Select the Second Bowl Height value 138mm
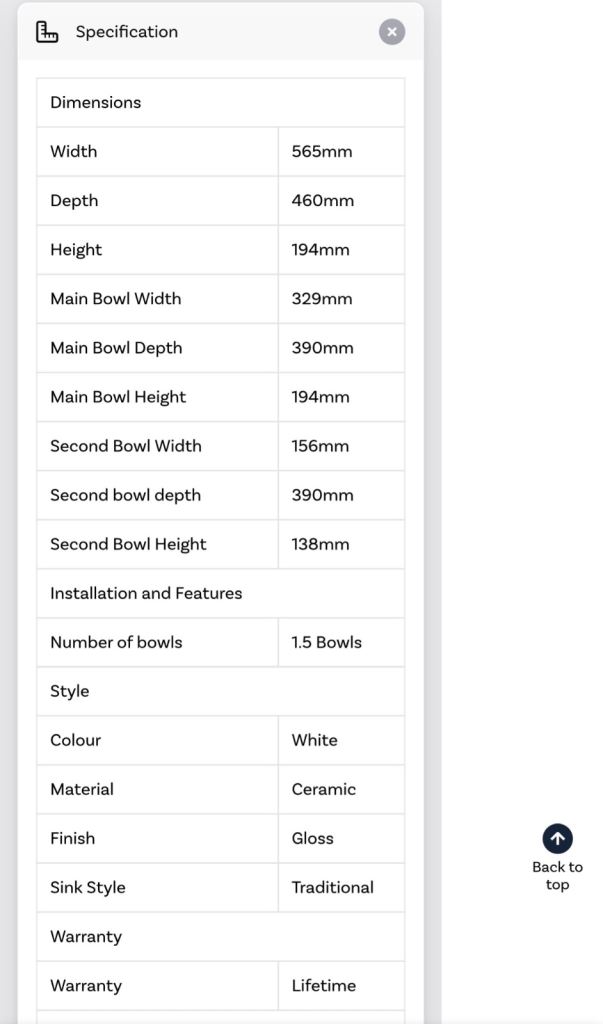This screenshot has height=1024, width=603. click(x=320, y=544)
